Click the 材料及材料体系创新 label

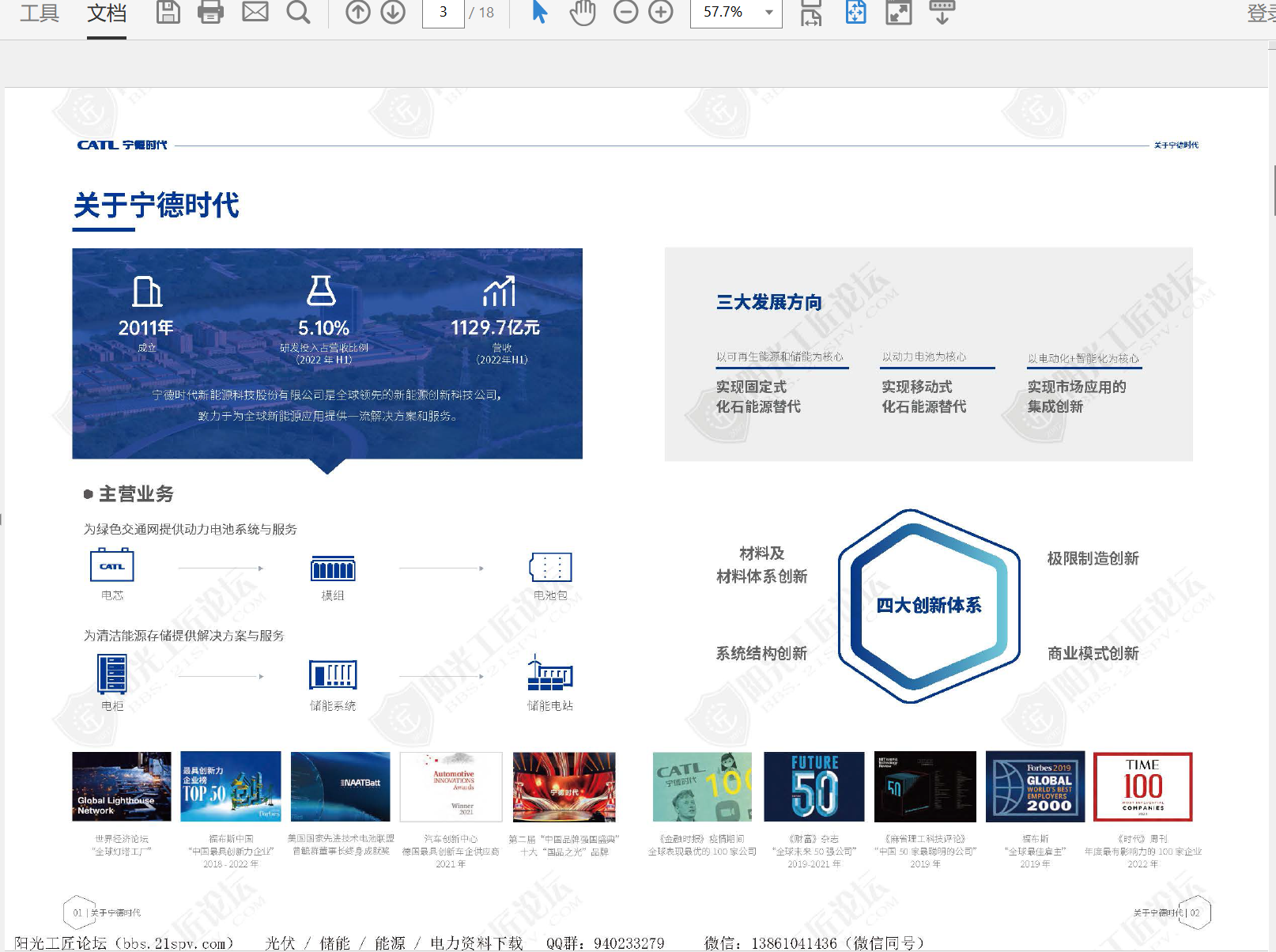(x=761, y=565)
